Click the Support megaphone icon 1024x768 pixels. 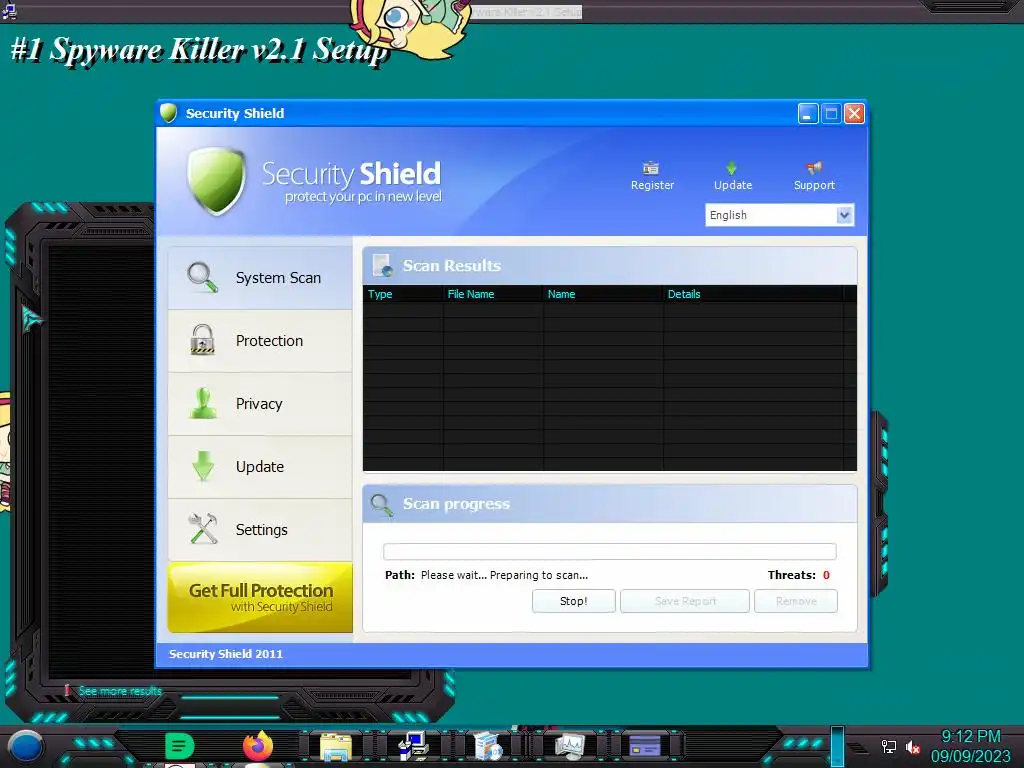tap(814, 168)
